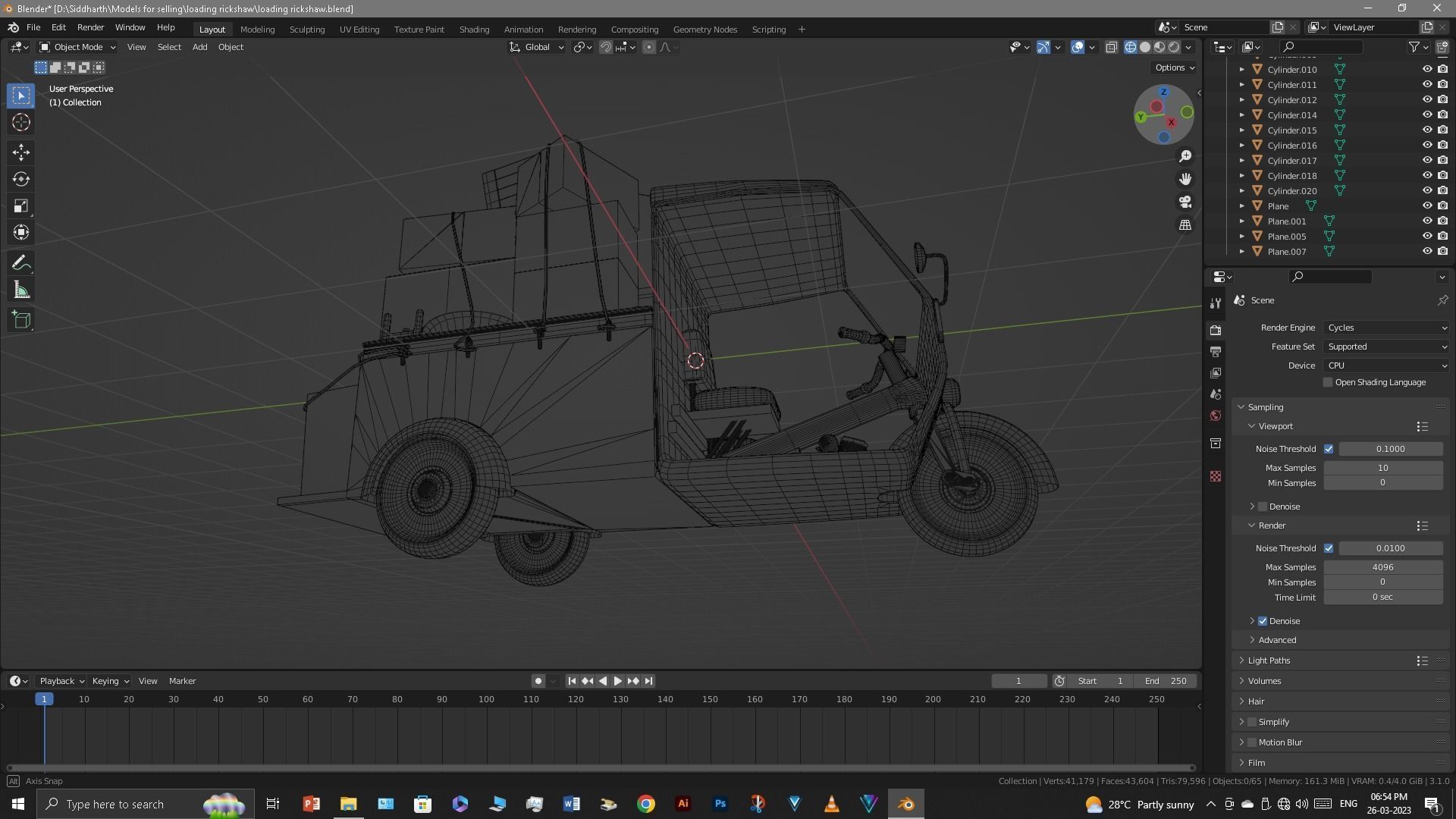Image resolution: width=1456 pixels, height=819 pixels.
Task: Disable Plane.007 in renders
Action: 1442,251
